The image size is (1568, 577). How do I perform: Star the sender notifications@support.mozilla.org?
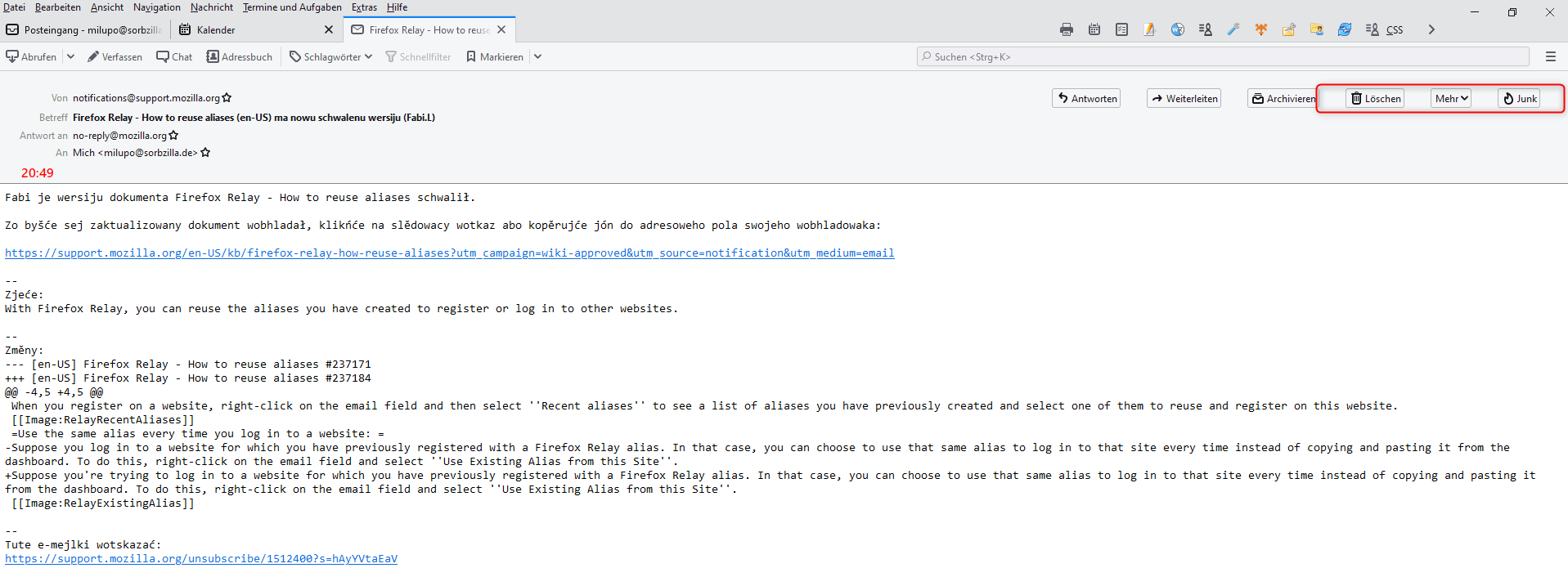pos(227,98)
